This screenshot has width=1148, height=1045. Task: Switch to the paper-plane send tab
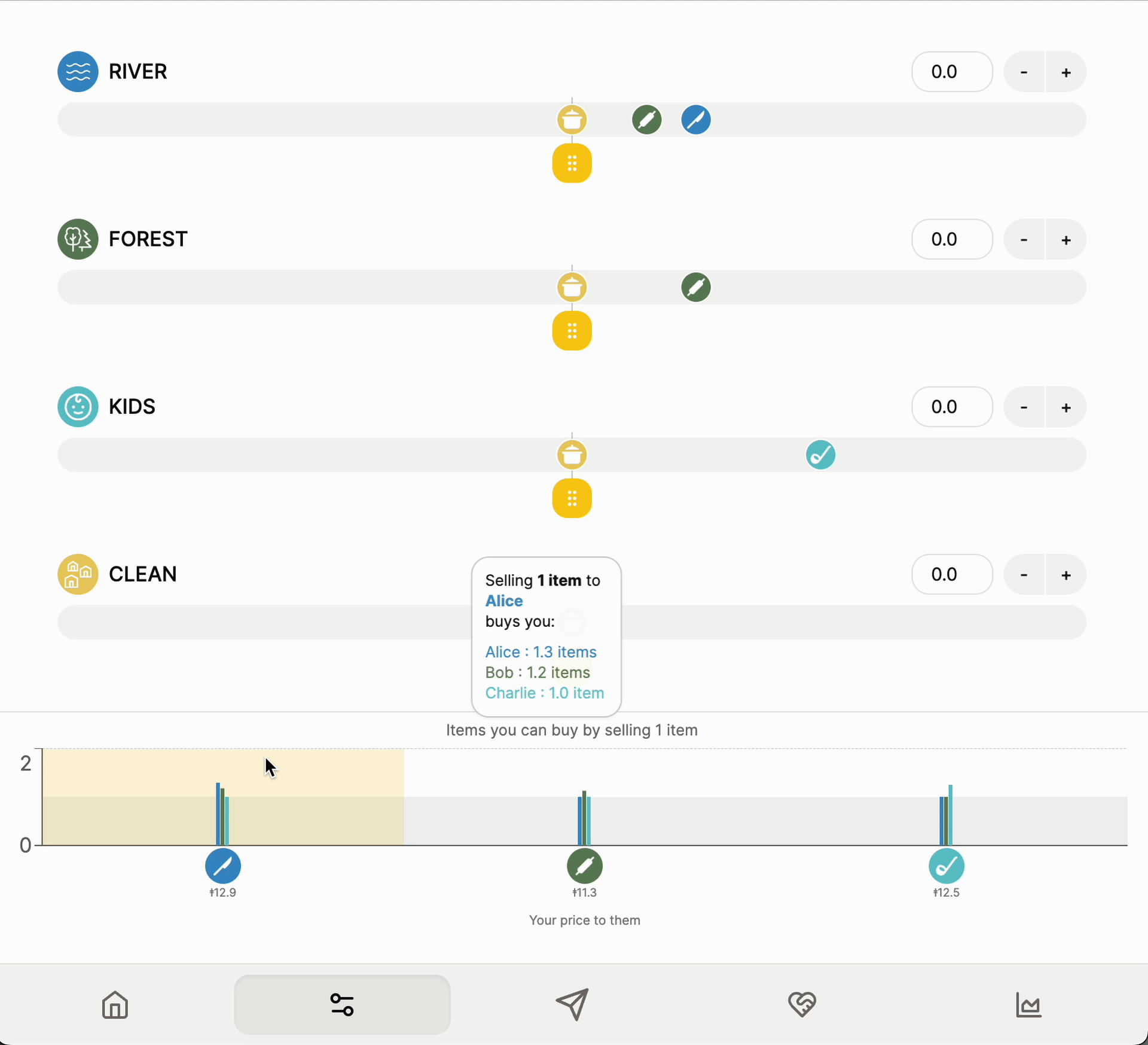point(572,1005)
